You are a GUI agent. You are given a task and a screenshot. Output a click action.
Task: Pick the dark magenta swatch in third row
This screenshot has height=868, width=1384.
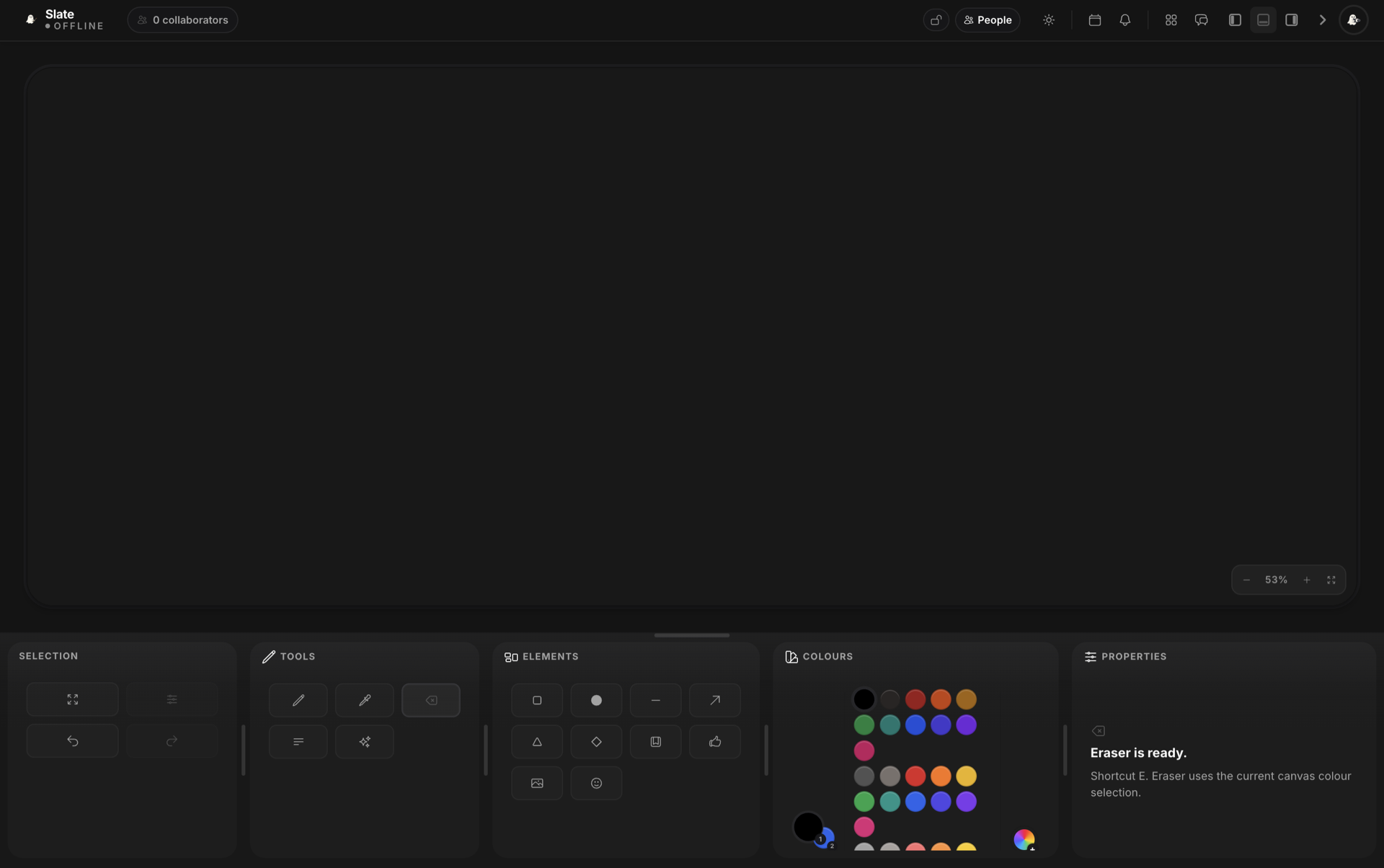pyautogui.click(x=864, y=751)
